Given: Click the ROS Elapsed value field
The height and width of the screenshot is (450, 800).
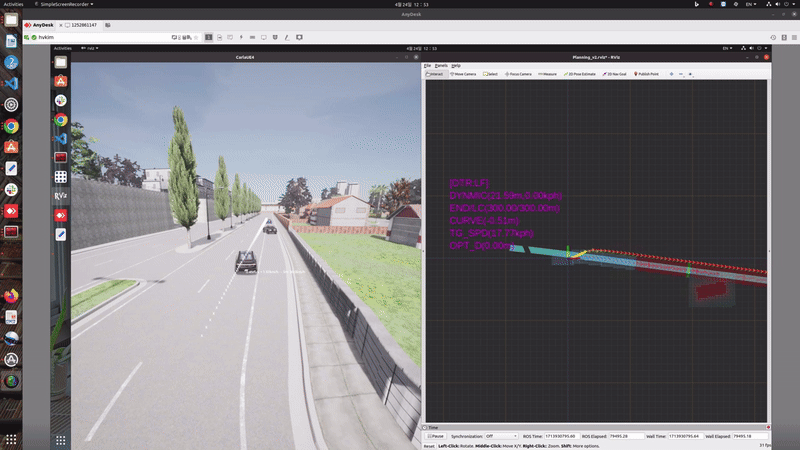Looking at the screenshot, I should [627, 436].
